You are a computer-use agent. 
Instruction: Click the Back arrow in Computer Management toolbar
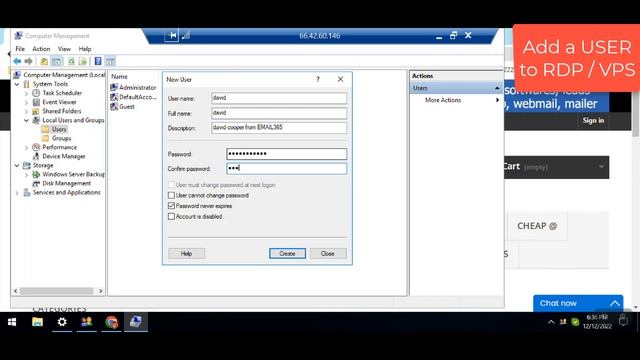[17, 61]
